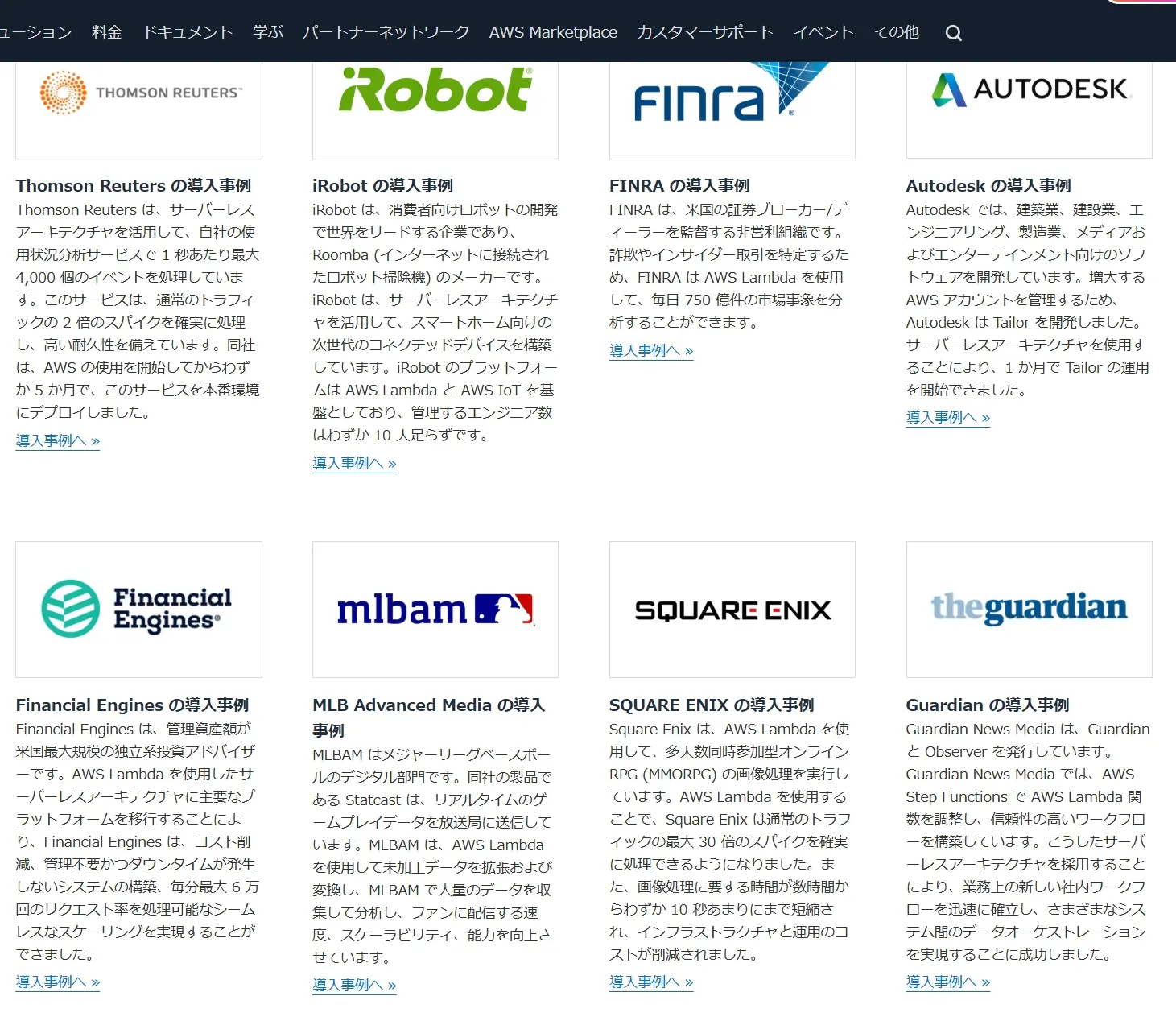Click SQUARE ENIX 導入事例へ link
Viewport: 1176px width, 1021px height.
point(651,982)
